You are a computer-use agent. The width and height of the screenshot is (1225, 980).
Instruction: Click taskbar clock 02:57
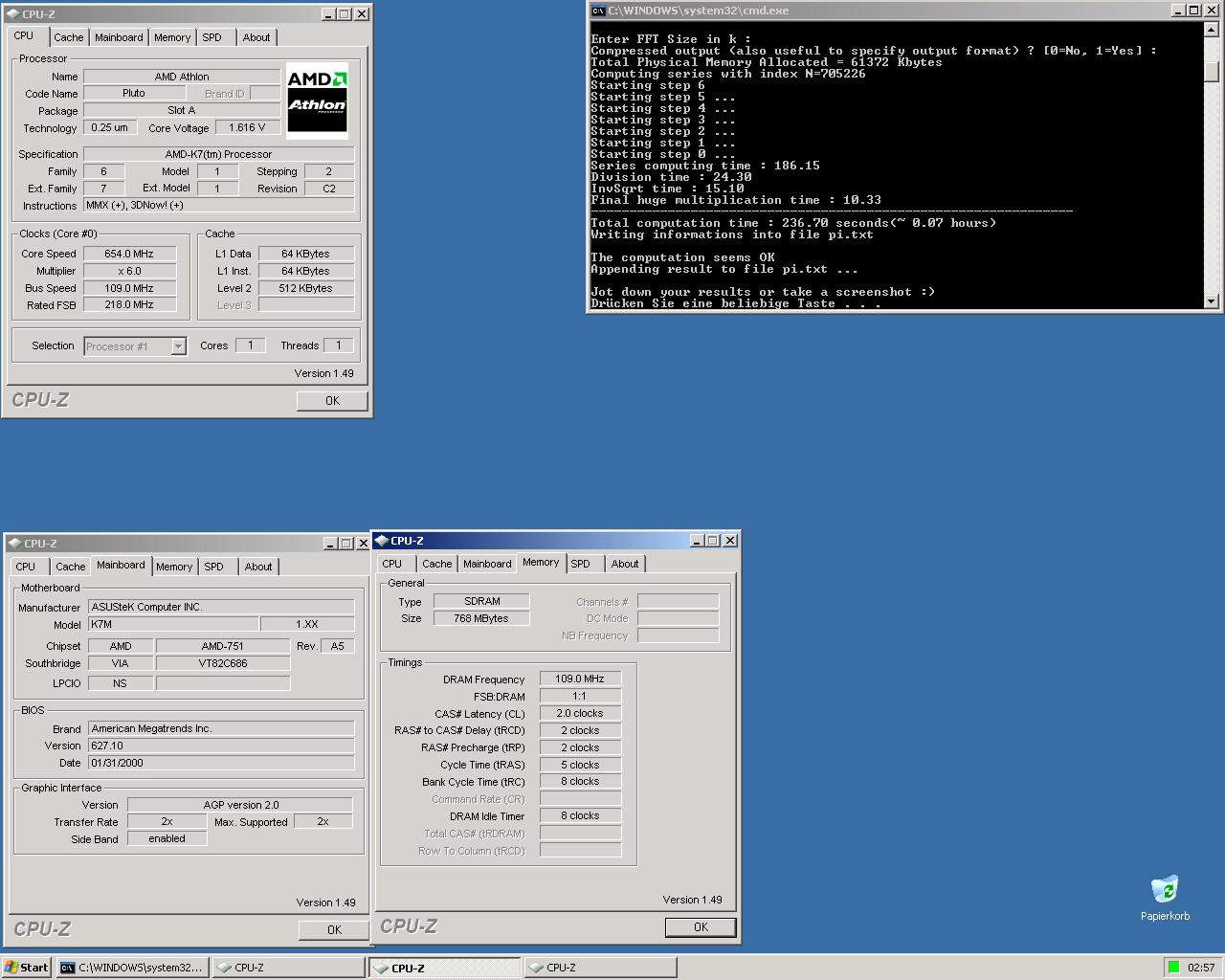1201,968
